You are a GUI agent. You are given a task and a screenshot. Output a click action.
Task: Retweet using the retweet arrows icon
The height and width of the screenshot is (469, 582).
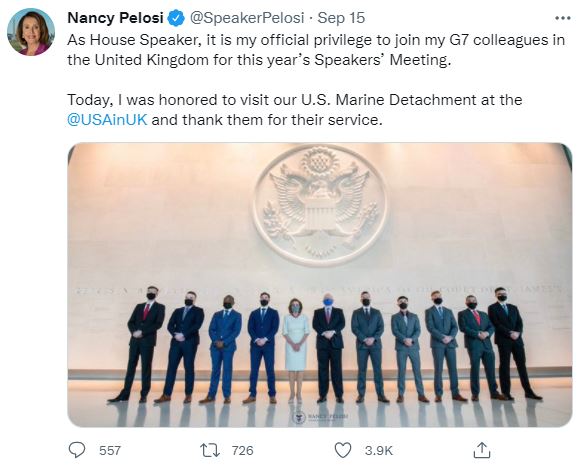[210, 450]
